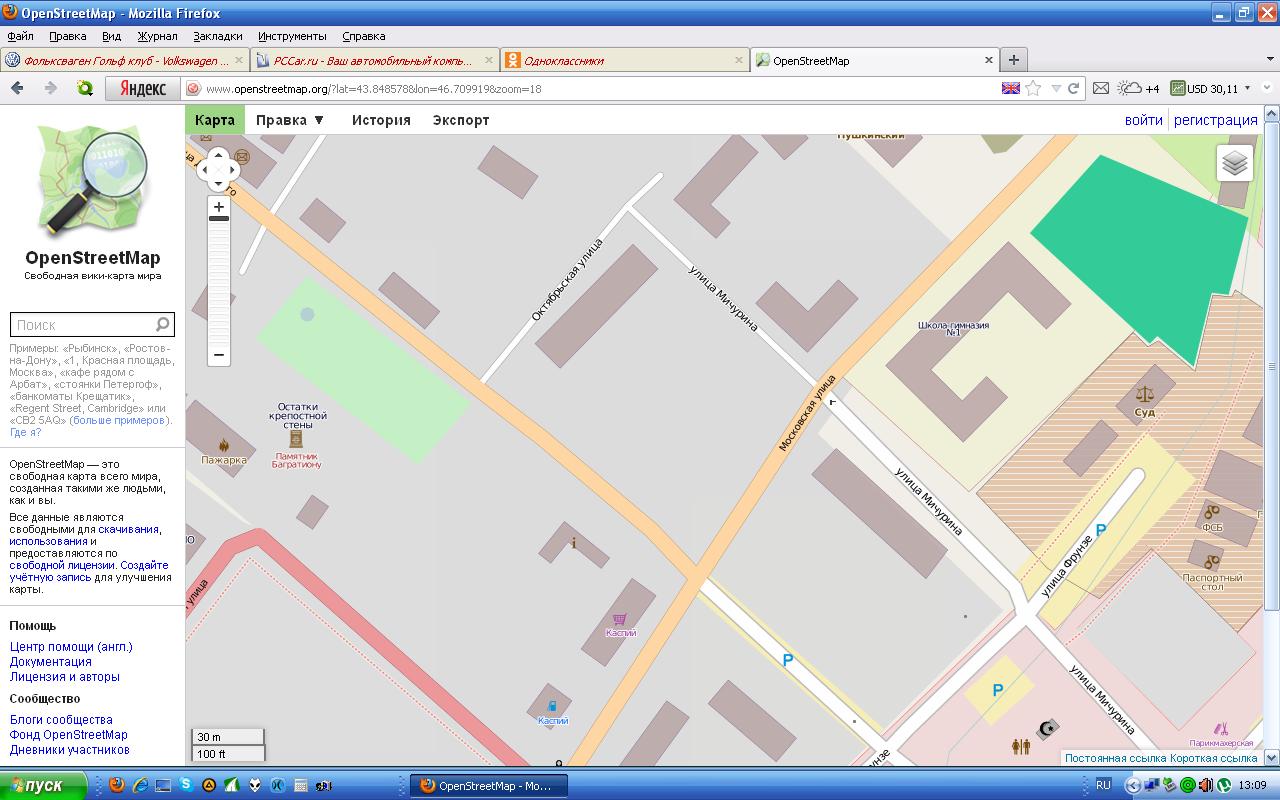This screenshot has height=800, width=1280.
Task: Open the Закладки menu
Action: [x=217, y=36]
